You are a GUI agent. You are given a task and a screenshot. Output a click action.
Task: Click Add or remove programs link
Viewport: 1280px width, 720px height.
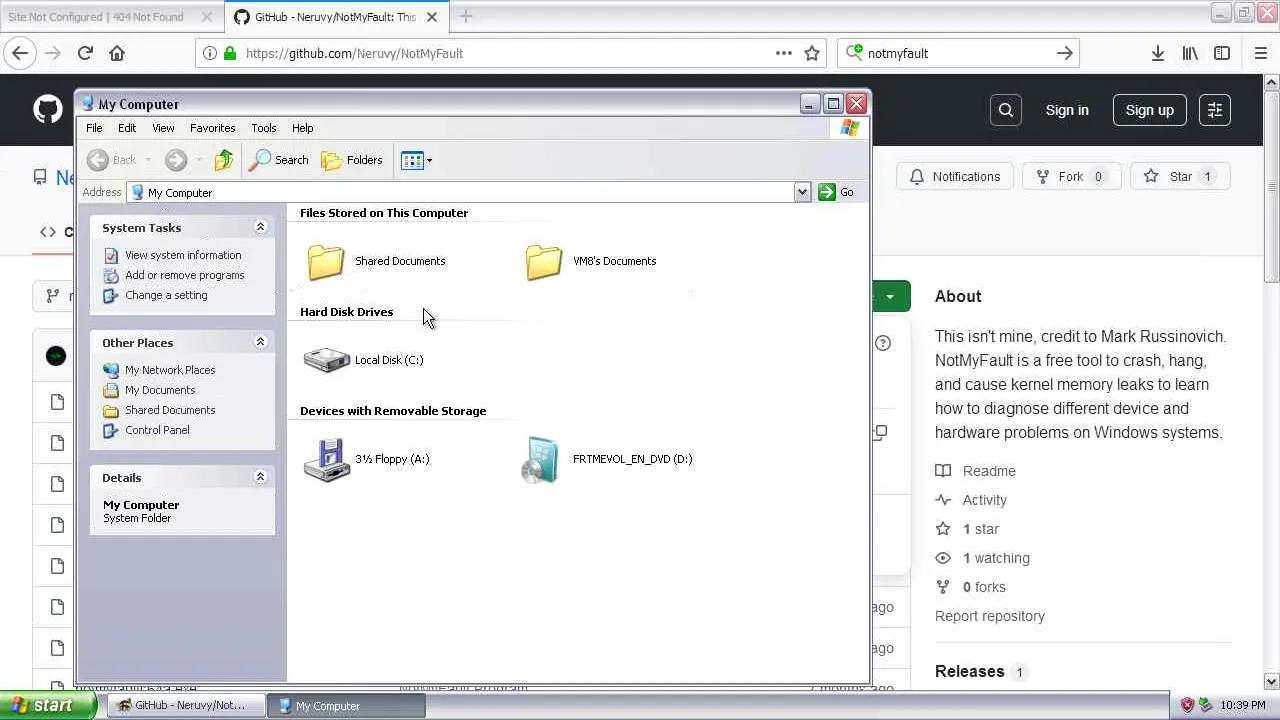185,275
